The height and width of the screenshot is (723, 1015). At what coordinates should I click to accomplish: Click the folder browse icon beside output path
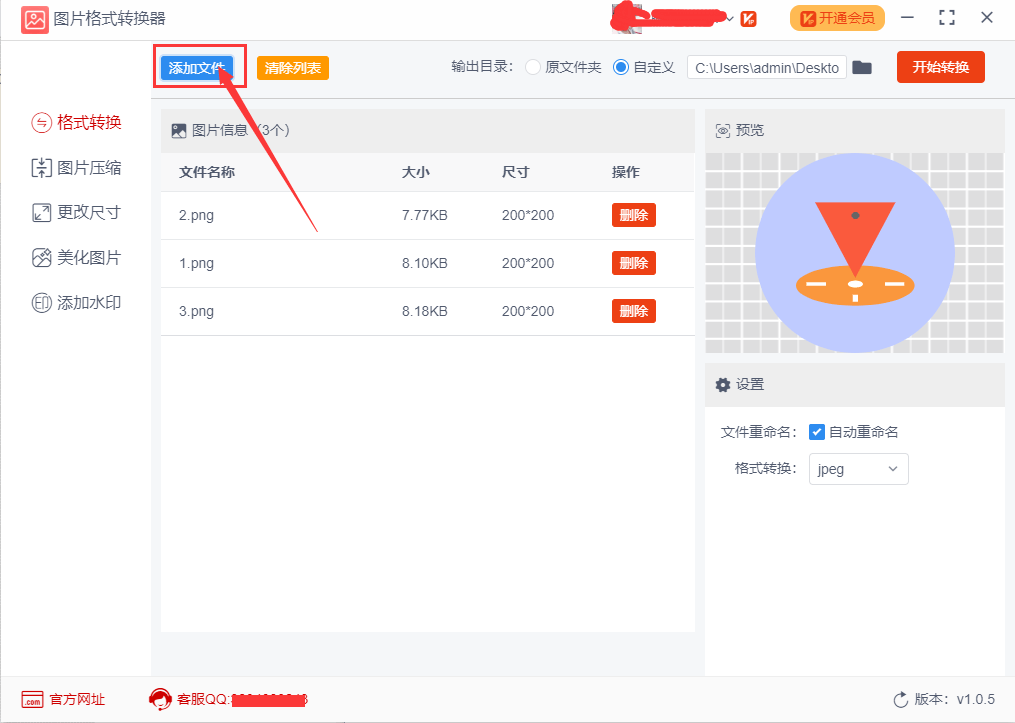(862, 68)
